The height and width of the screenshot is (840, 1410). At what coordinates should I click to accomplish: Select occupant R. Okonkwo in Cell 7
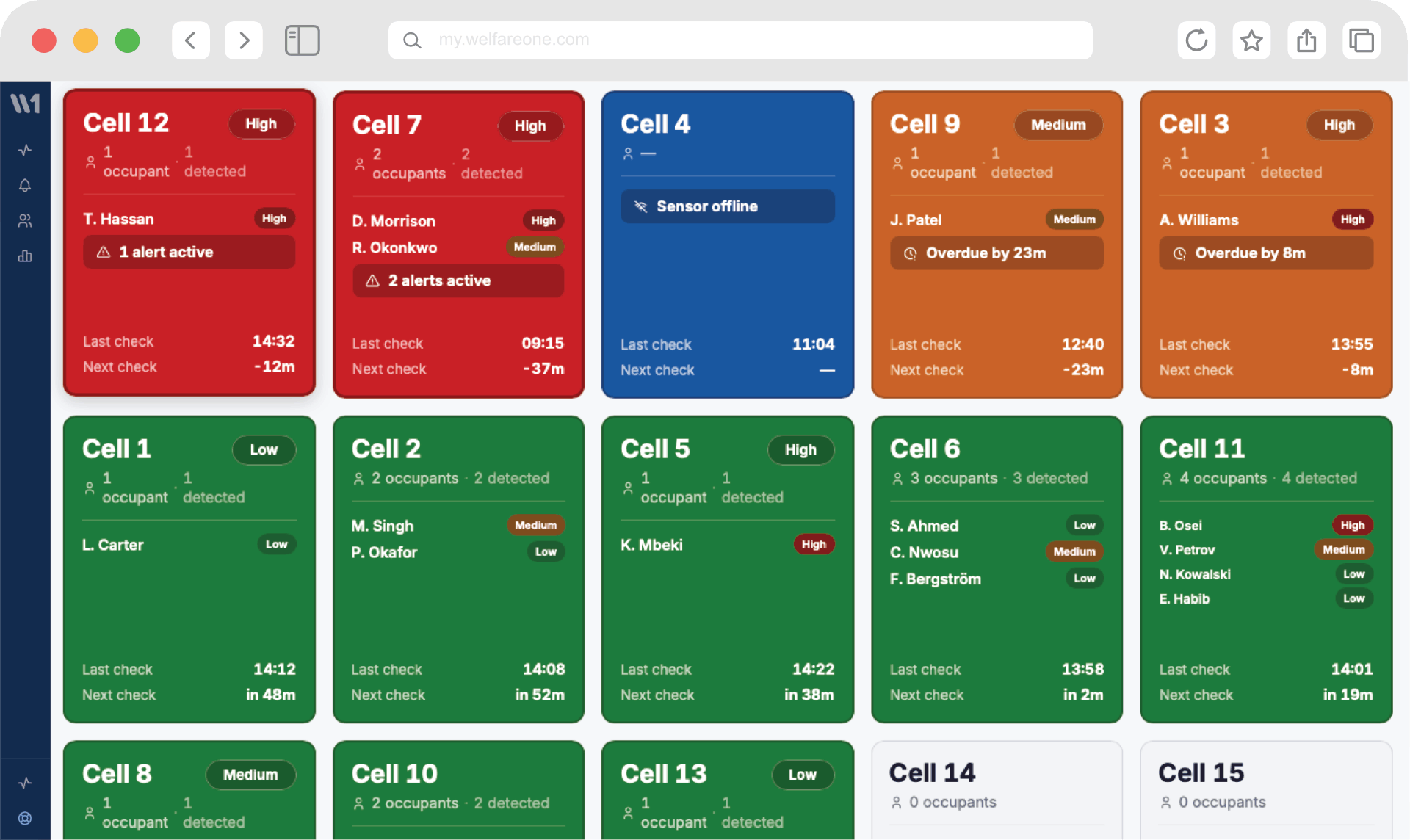(x=394, y=248)
